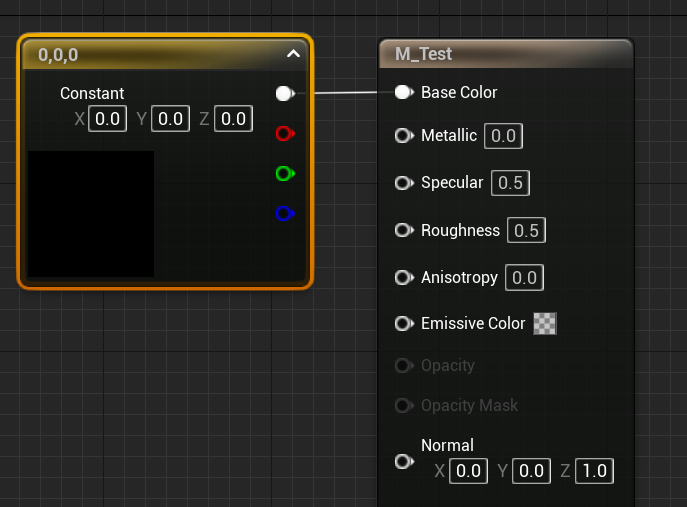The height and width of the screenshot is (507, 687).
Task: Edit the Specular 0.5 value field
Action: (x=510, y=183)
